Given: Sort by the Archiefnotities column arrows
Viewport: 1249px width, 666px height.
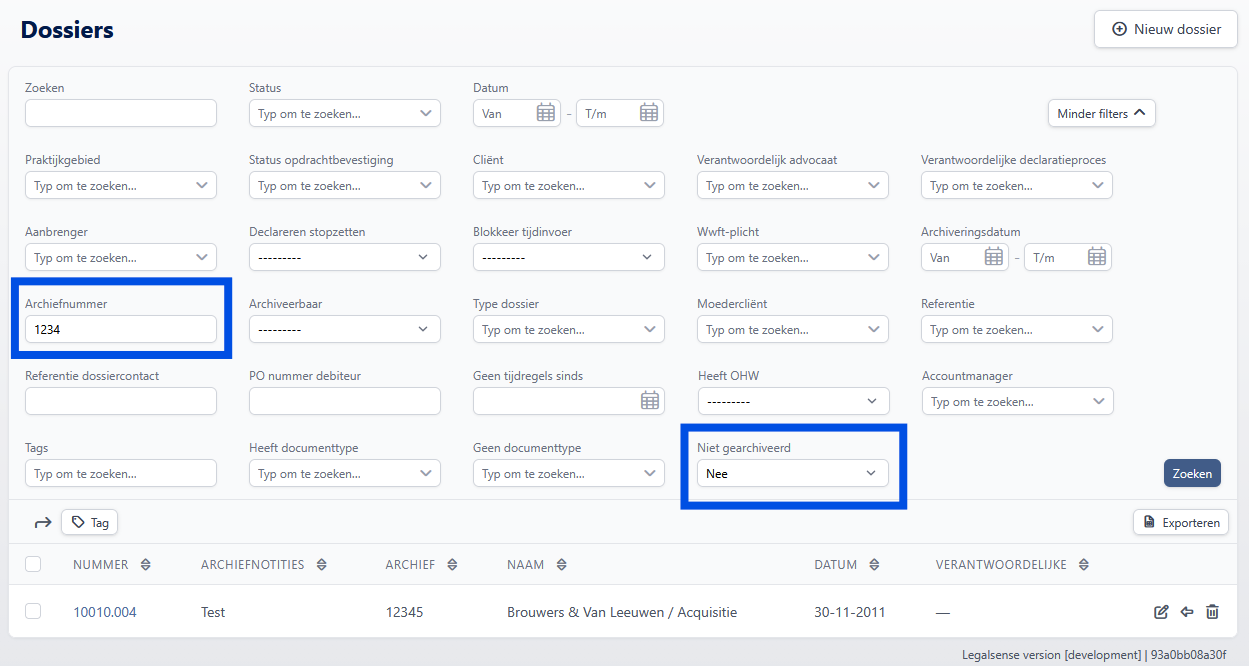Looking at the screenshot, I should pyautogui.click(x=321, y=565).
